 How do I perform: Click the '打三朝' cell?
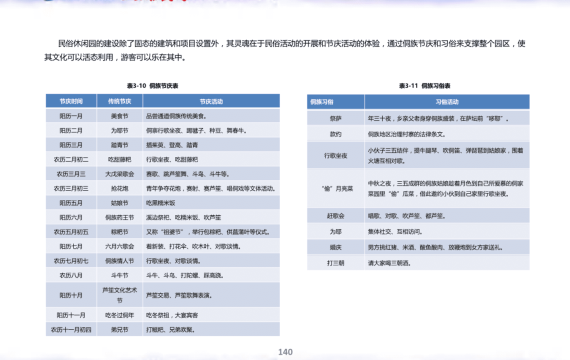[336, 263]
